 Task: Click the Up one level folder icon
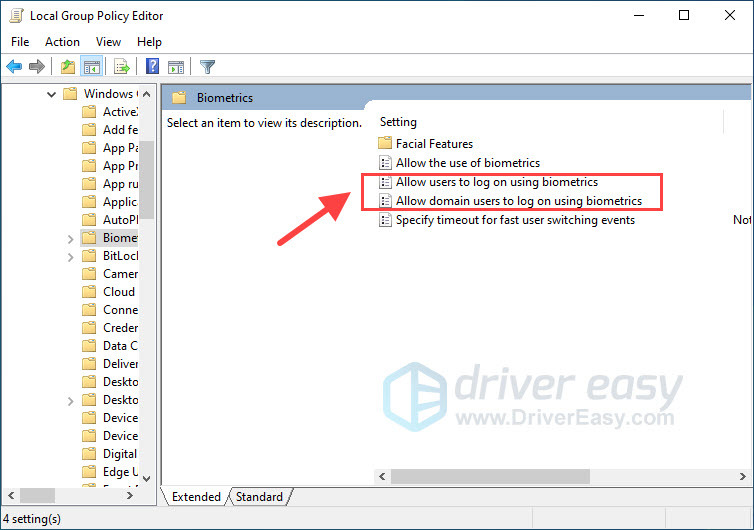click(67, 67)
